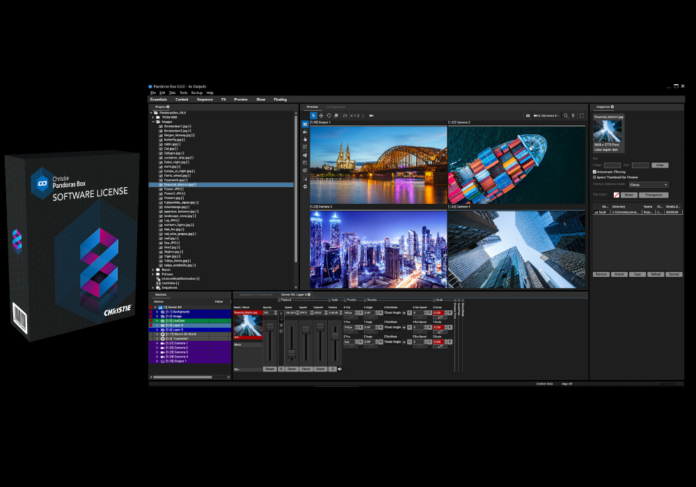Click the hand tool icon in preview sidebar

305,139
